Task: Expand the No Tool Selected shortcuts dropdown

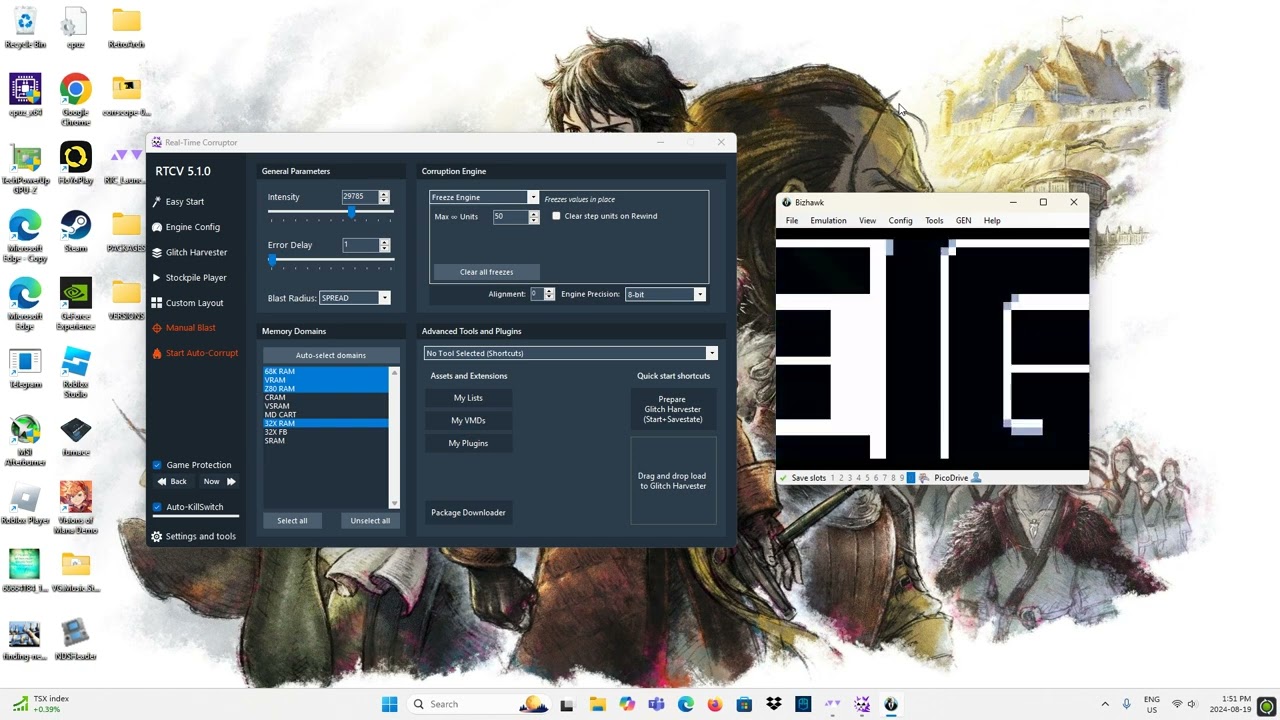Action: (571, 353)
